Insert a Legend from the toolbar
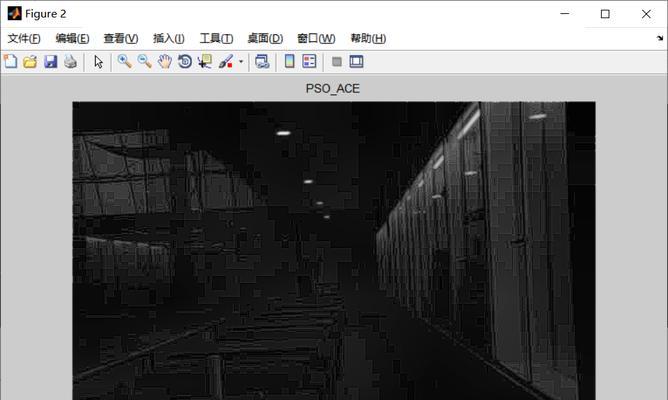This screenshot has height=400, width=668. 309,62
